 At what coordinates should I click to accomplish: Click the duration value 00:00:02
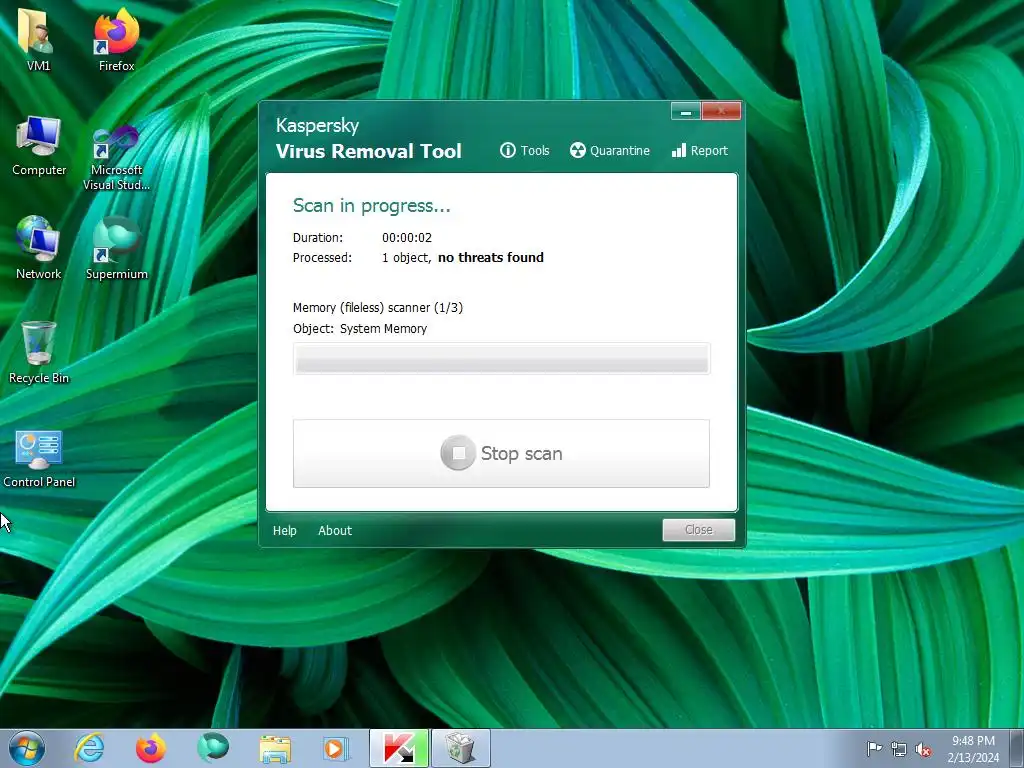407,238
